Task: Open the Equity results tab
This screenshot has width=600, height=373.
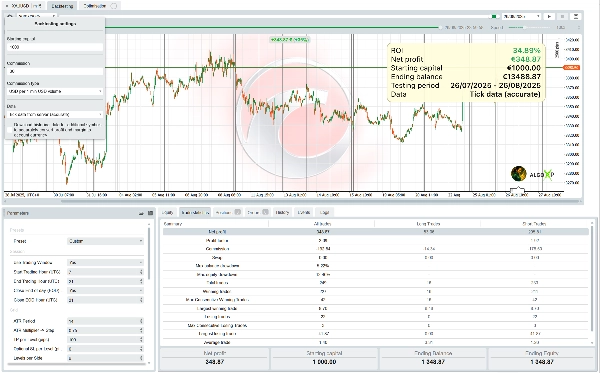Action: pos(168,212)
